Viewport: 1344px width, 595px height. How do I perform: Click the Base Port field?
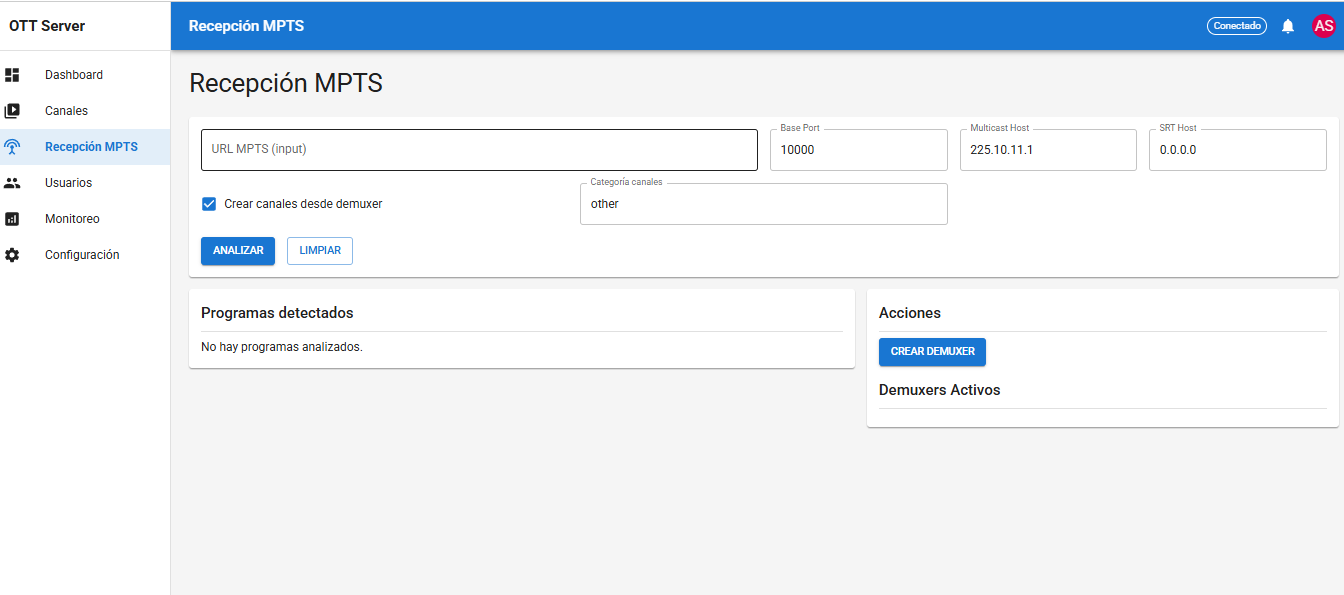[858, 150]
